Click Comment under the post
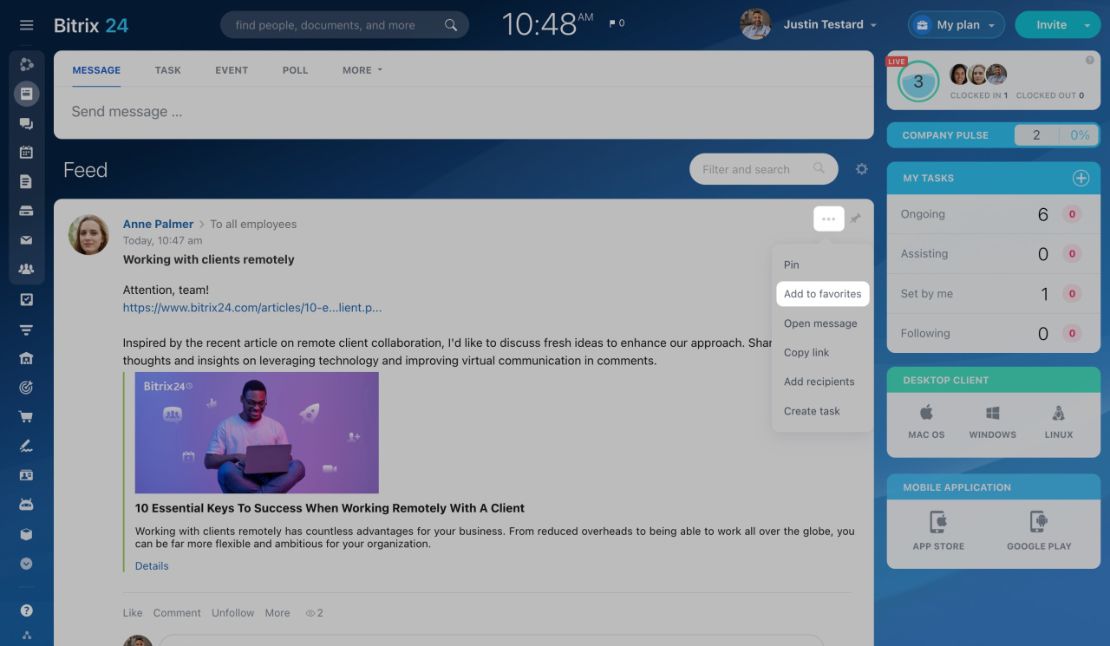 (177, 613)
